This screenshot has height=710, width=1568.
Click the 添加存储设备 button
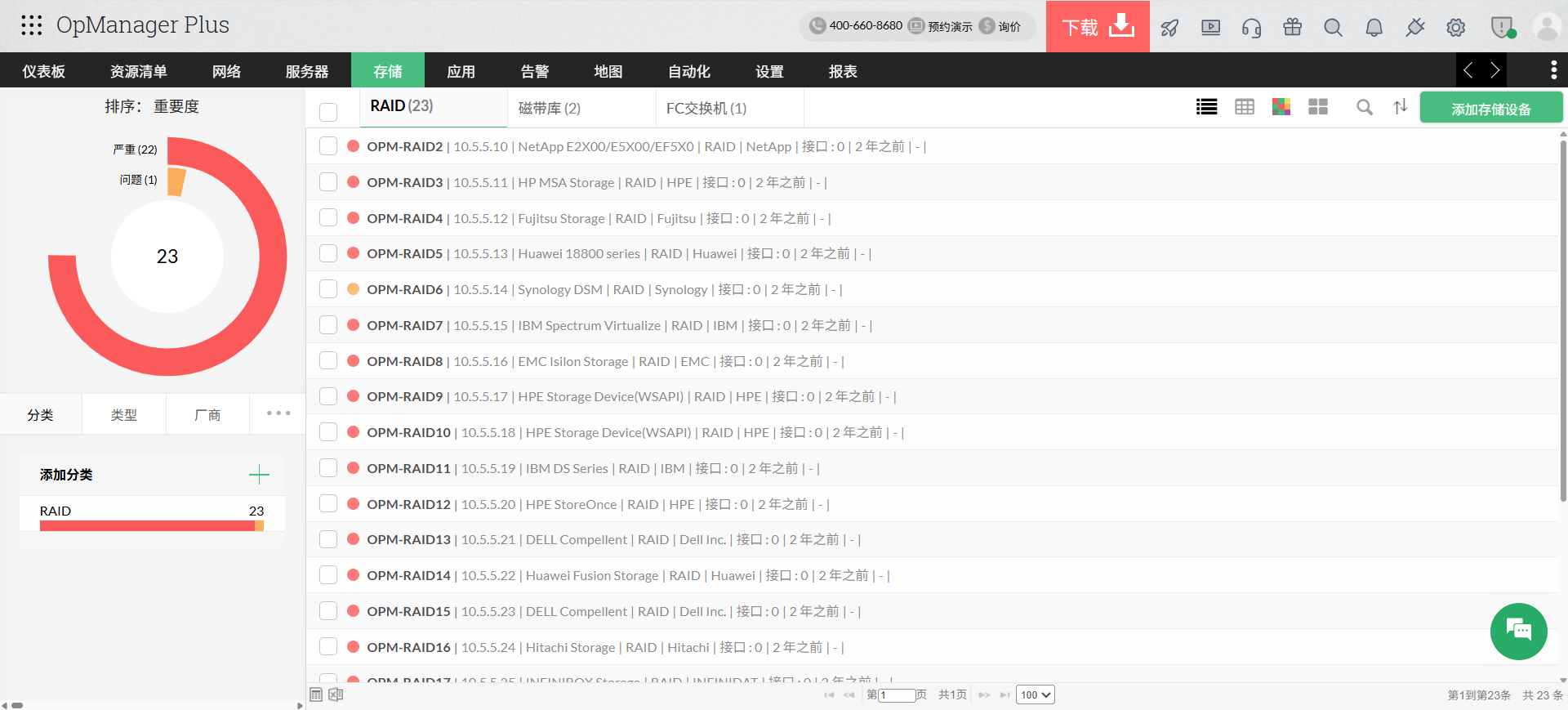tap(1490, 108)
